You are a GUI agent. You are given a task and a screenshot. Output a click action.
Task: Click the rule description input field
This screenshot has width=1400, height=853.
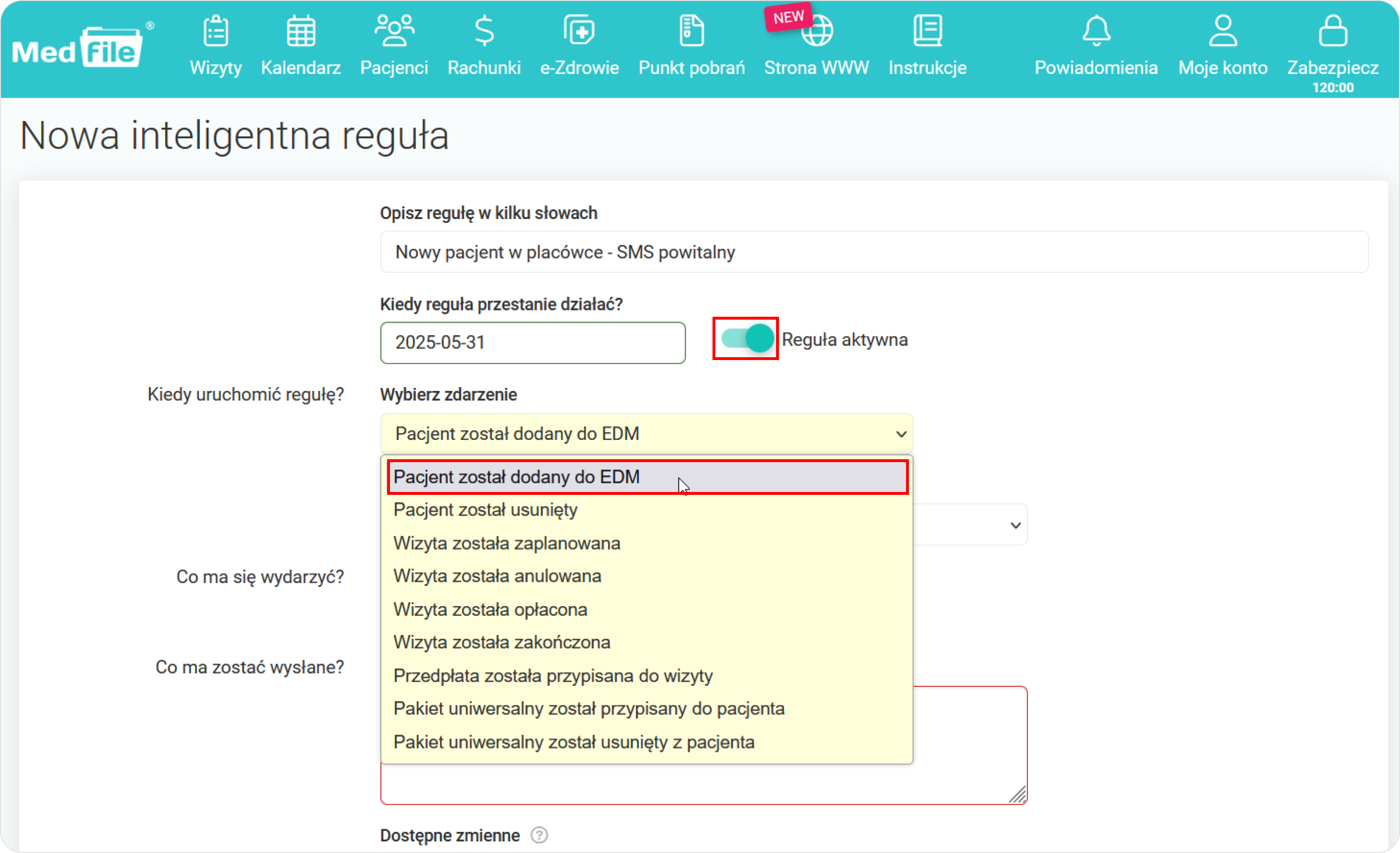(874, 252)
